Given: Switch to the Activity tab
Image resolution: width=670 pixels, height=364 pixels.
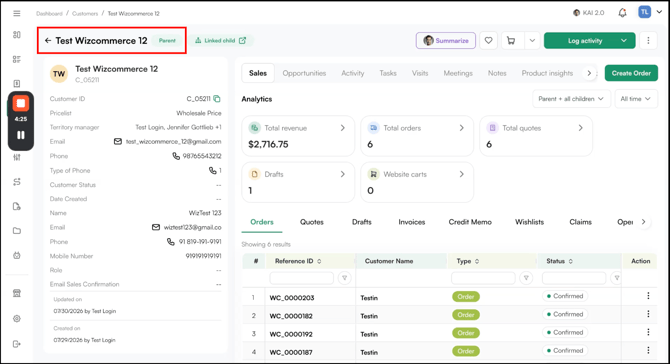Looking at the screenshot, I should coord(353,73).
